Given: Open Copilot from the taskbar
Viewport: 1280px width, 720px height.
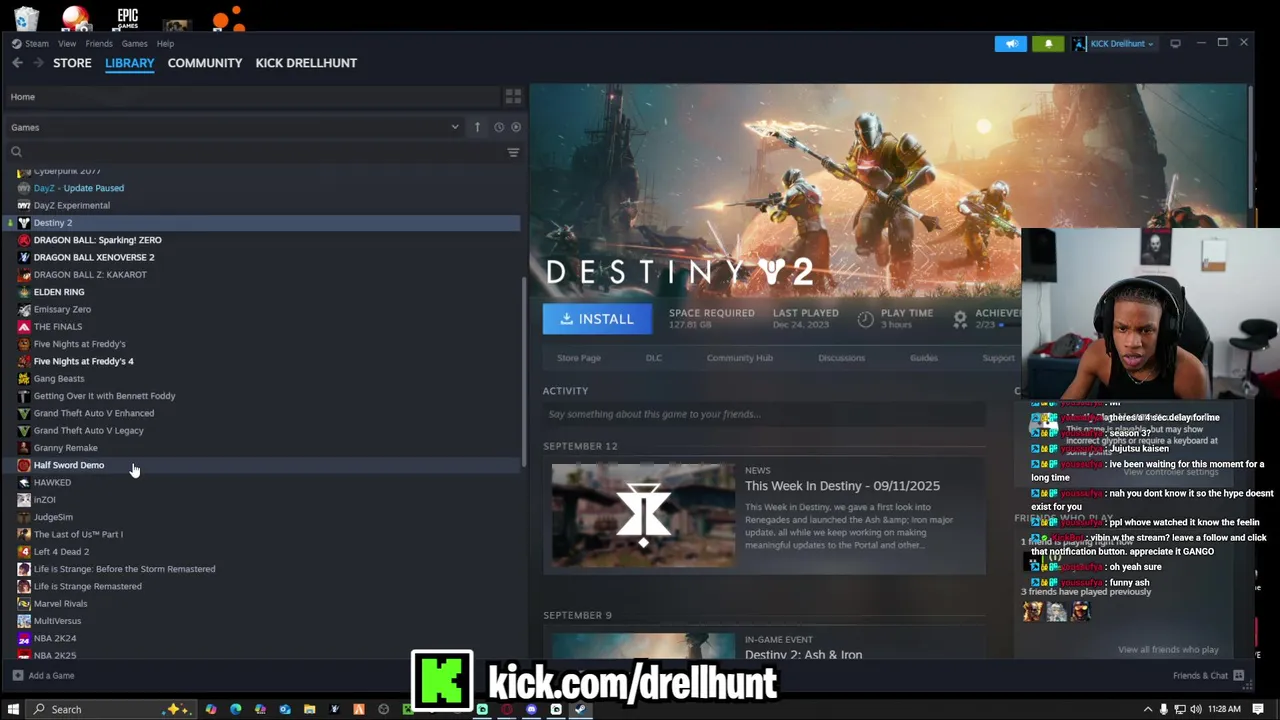Looking at the screenshot, I should click(x=211, y=709).
